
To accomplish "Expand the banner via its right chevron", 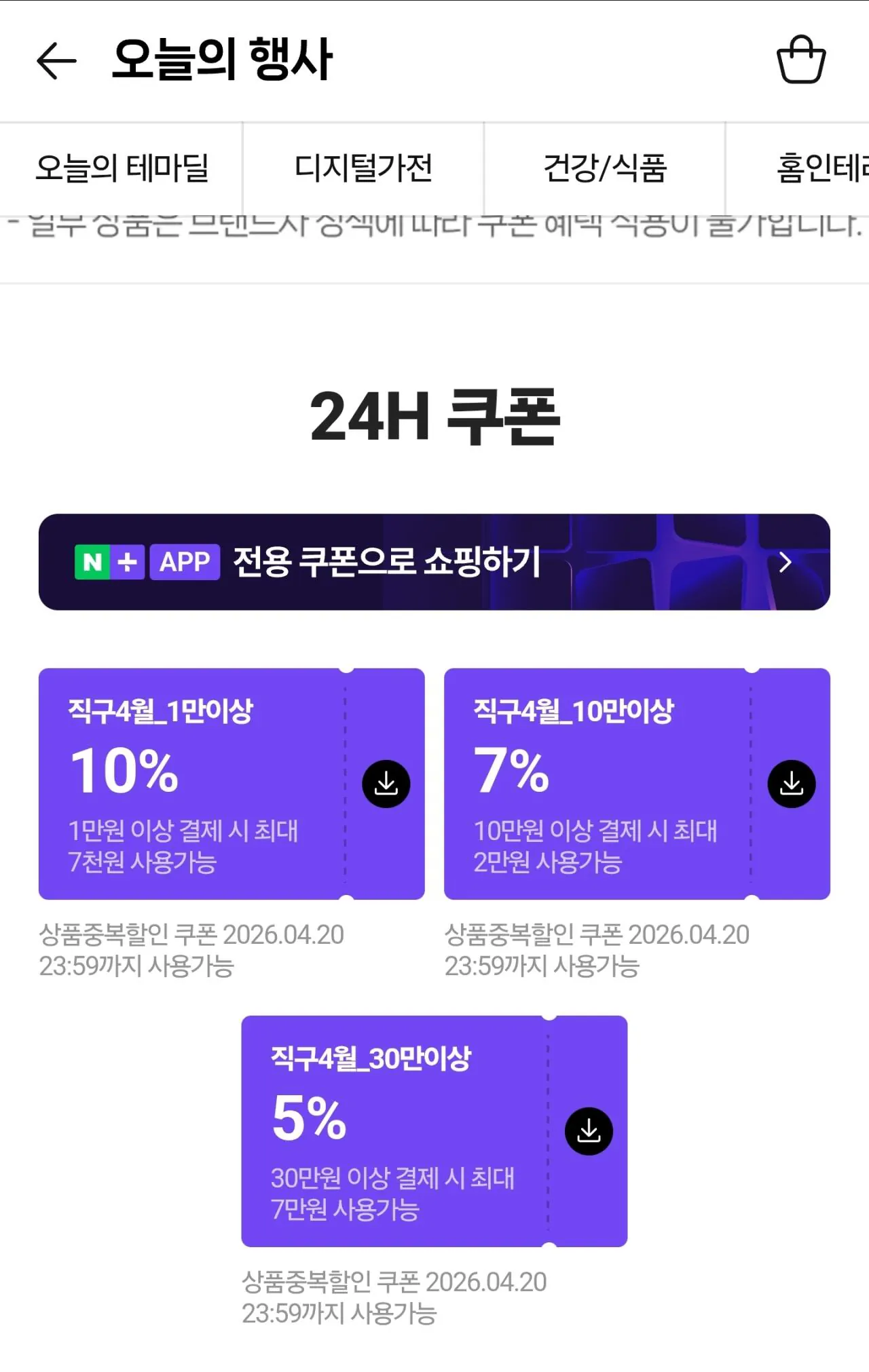I will tap(785, 562).
